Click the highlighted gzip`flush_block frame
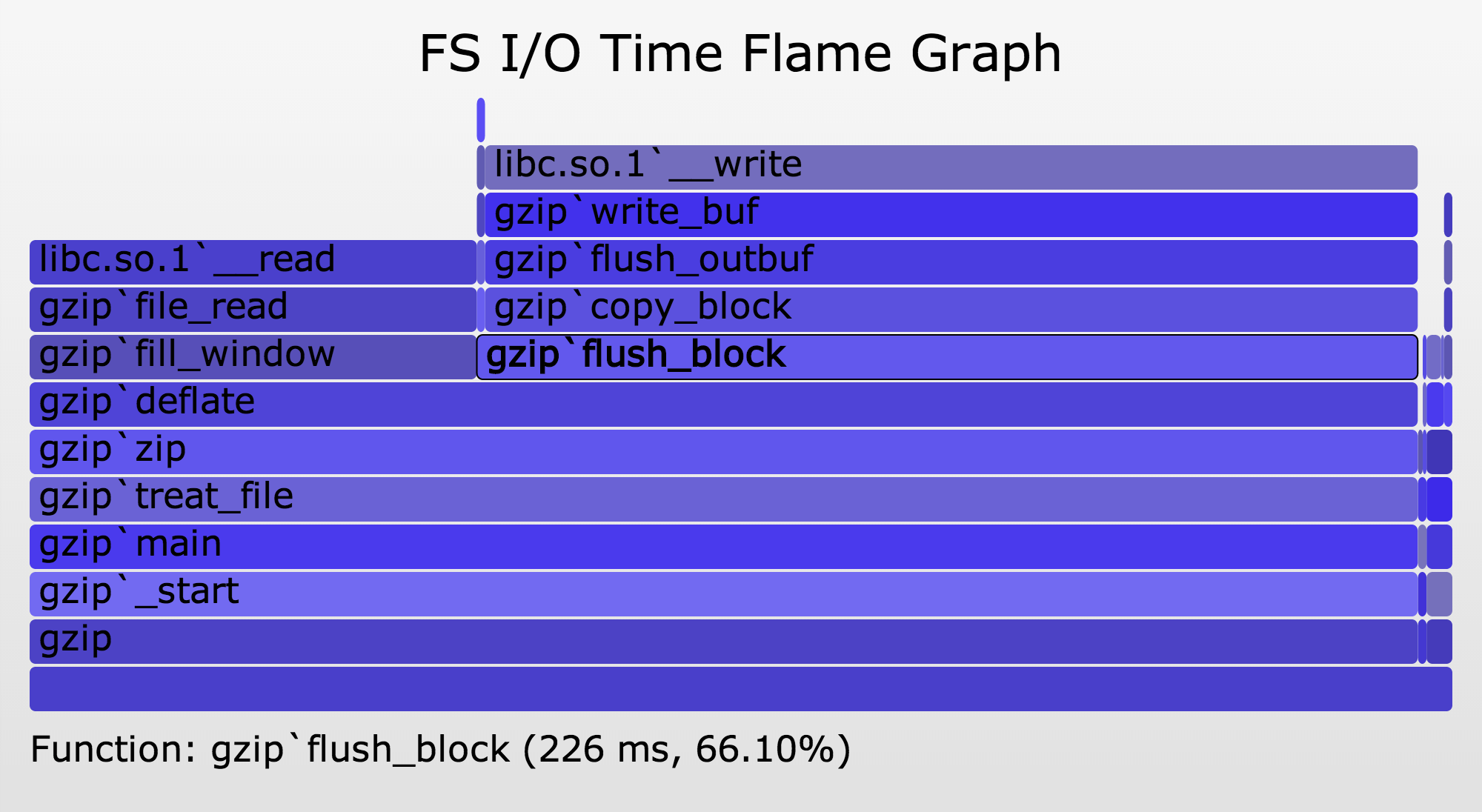The width and height of the screenshot is (1482, 812). point(946,356)
